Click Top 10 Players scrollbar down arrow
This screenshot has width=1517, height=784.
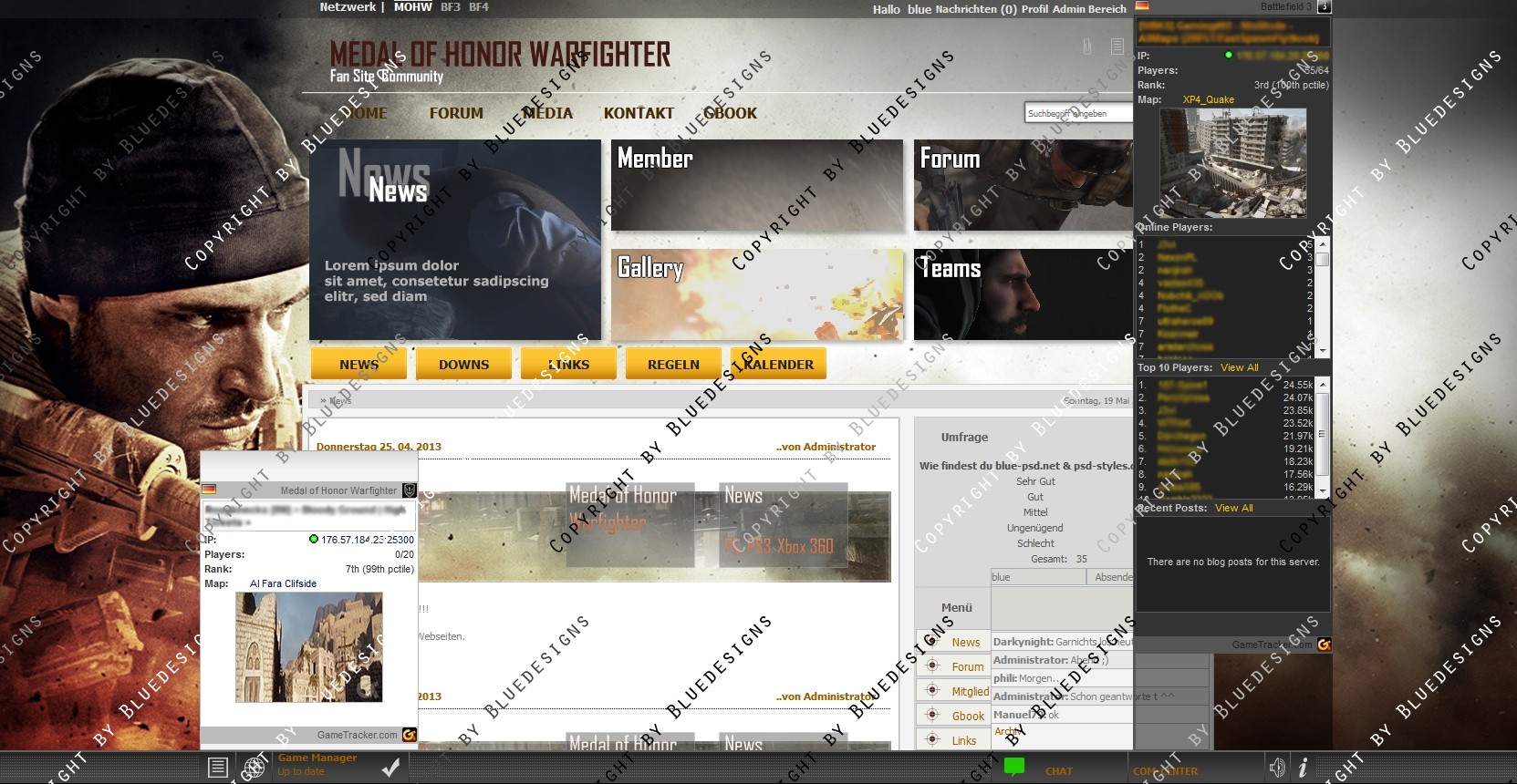click(1322, 490)
